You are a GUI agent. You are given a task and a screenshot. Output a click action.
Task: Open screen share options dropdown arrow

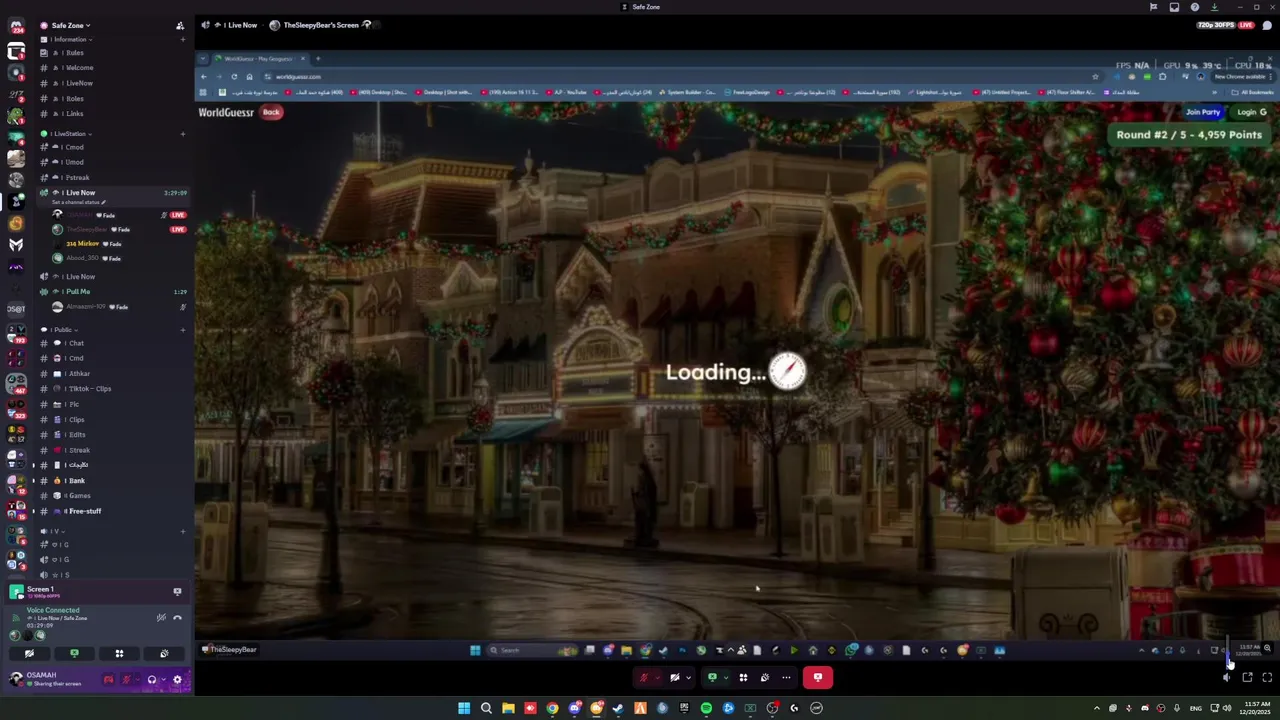726,678
